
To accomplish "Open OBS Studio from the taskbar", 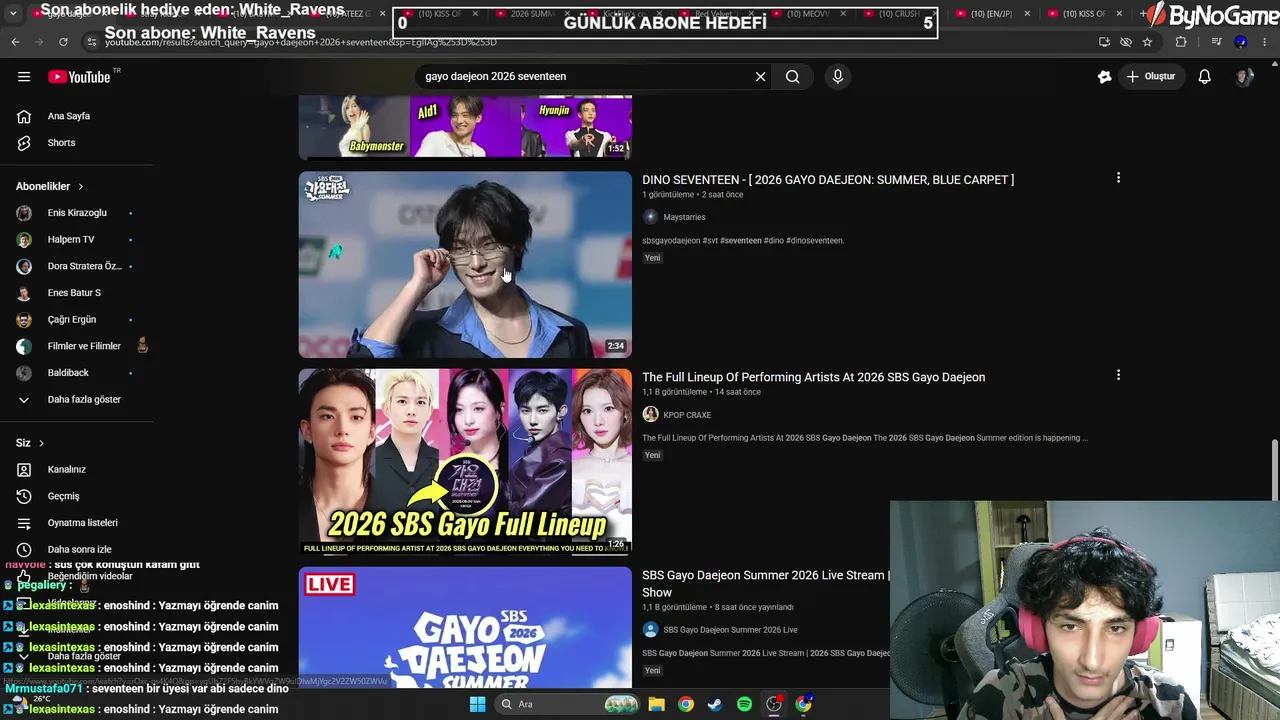I will click(774, 704).
